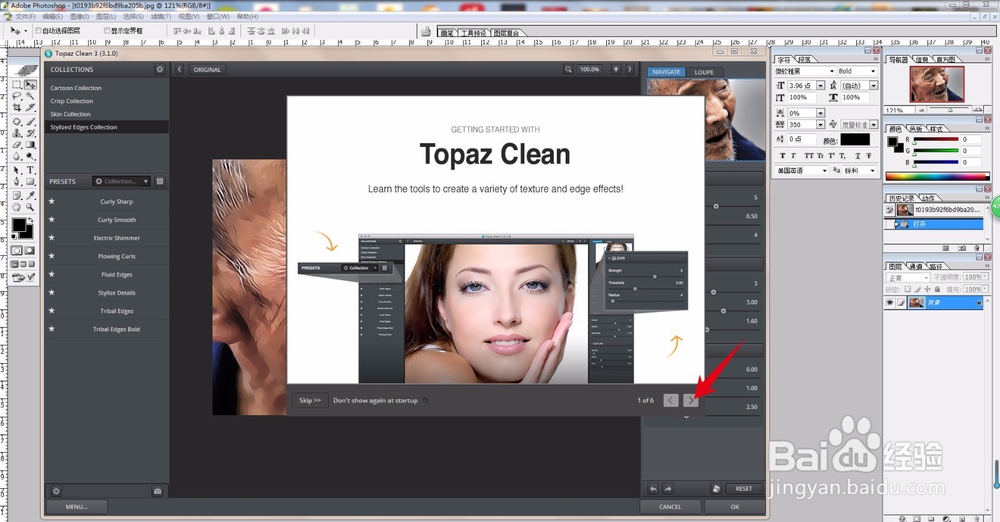The image size is (1000, 522).
Task: Toggle Faux Bold in Character panel
Action: pos(783,156)
